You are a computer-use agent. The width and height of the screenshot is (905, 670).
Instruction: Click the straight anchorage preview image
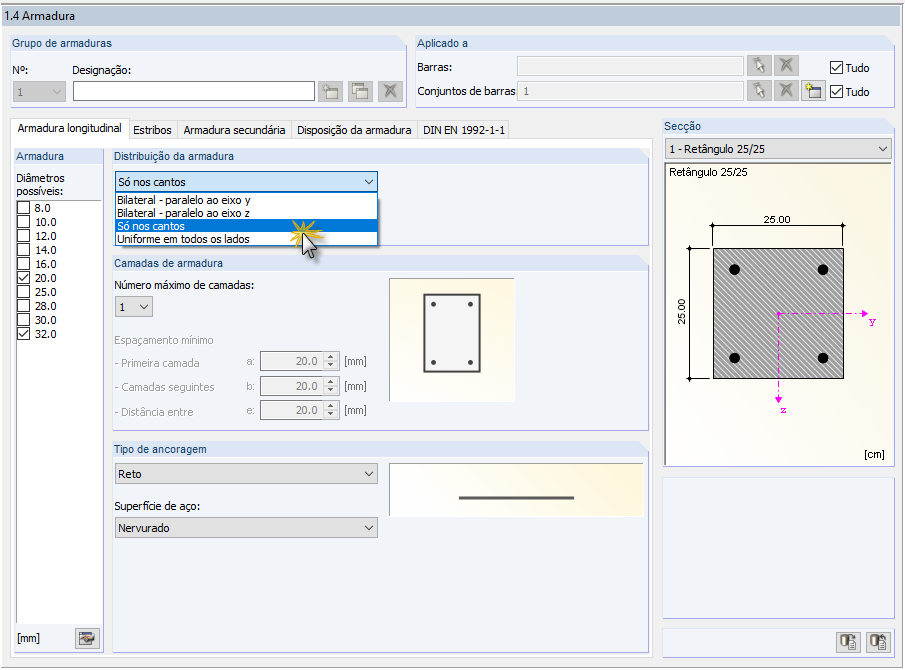point(516,489)
